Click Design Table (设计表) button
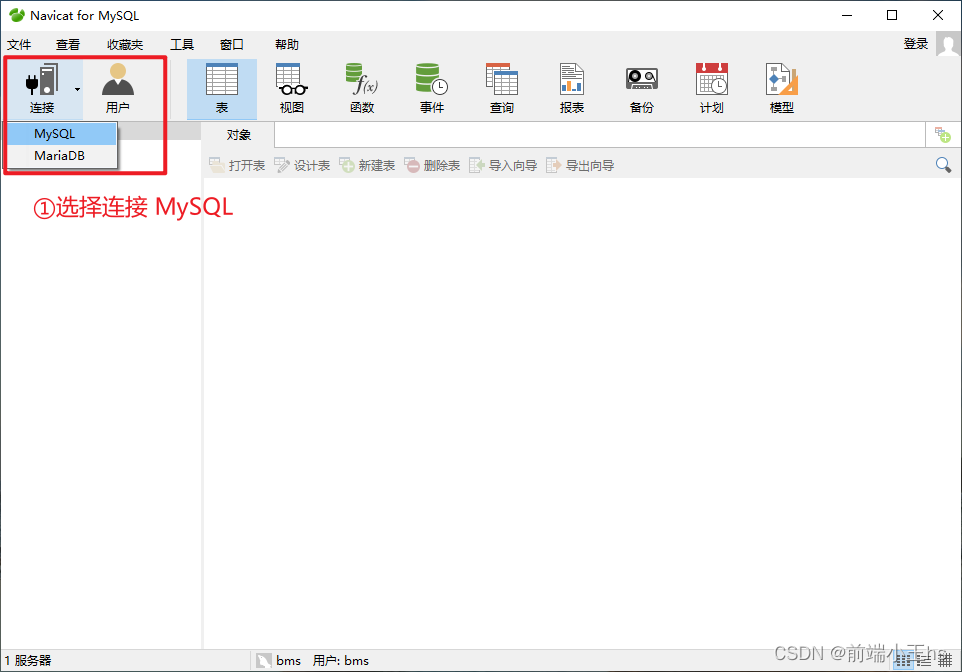This screenshot has width=962, height=672. pos(302,165)
